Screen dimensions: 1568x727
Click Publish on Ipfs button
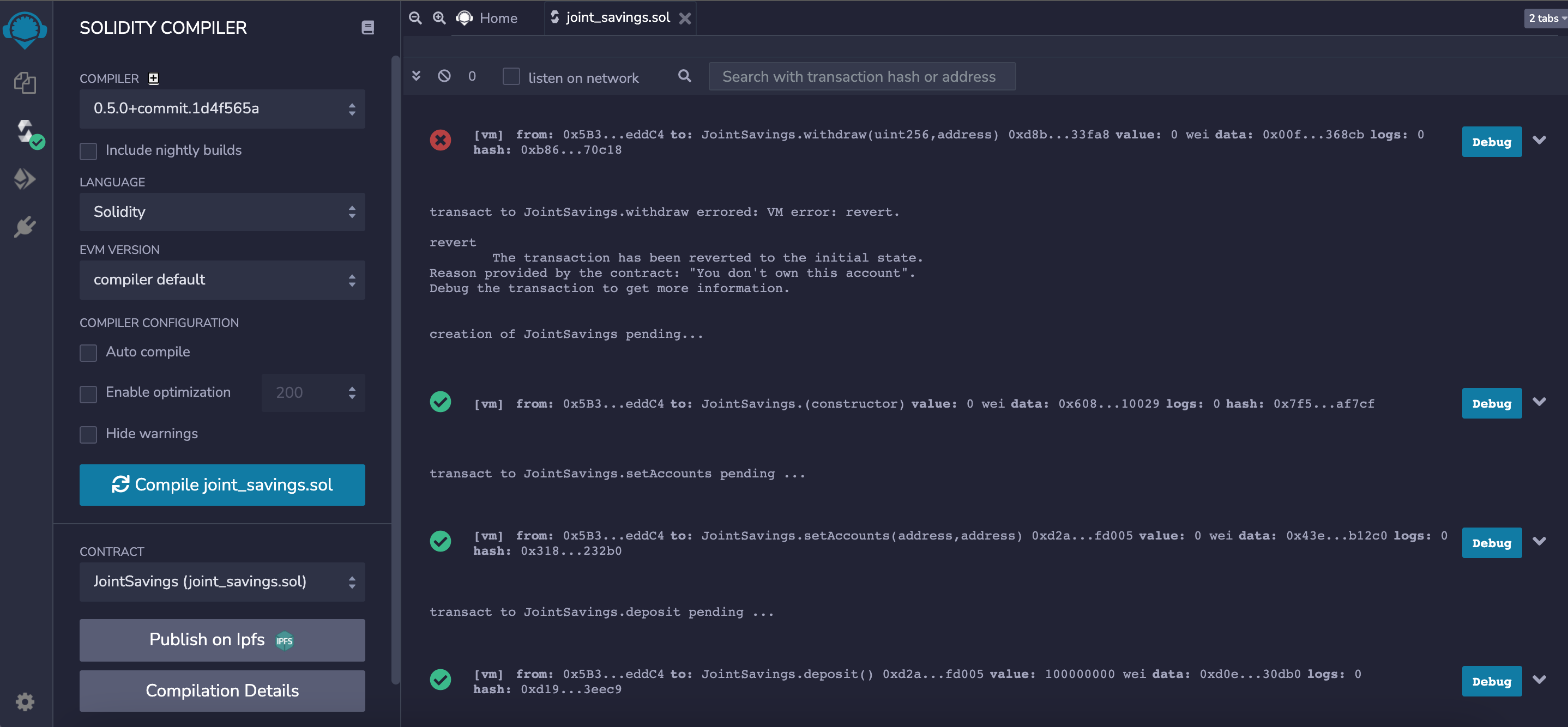(x=222, y=640)
